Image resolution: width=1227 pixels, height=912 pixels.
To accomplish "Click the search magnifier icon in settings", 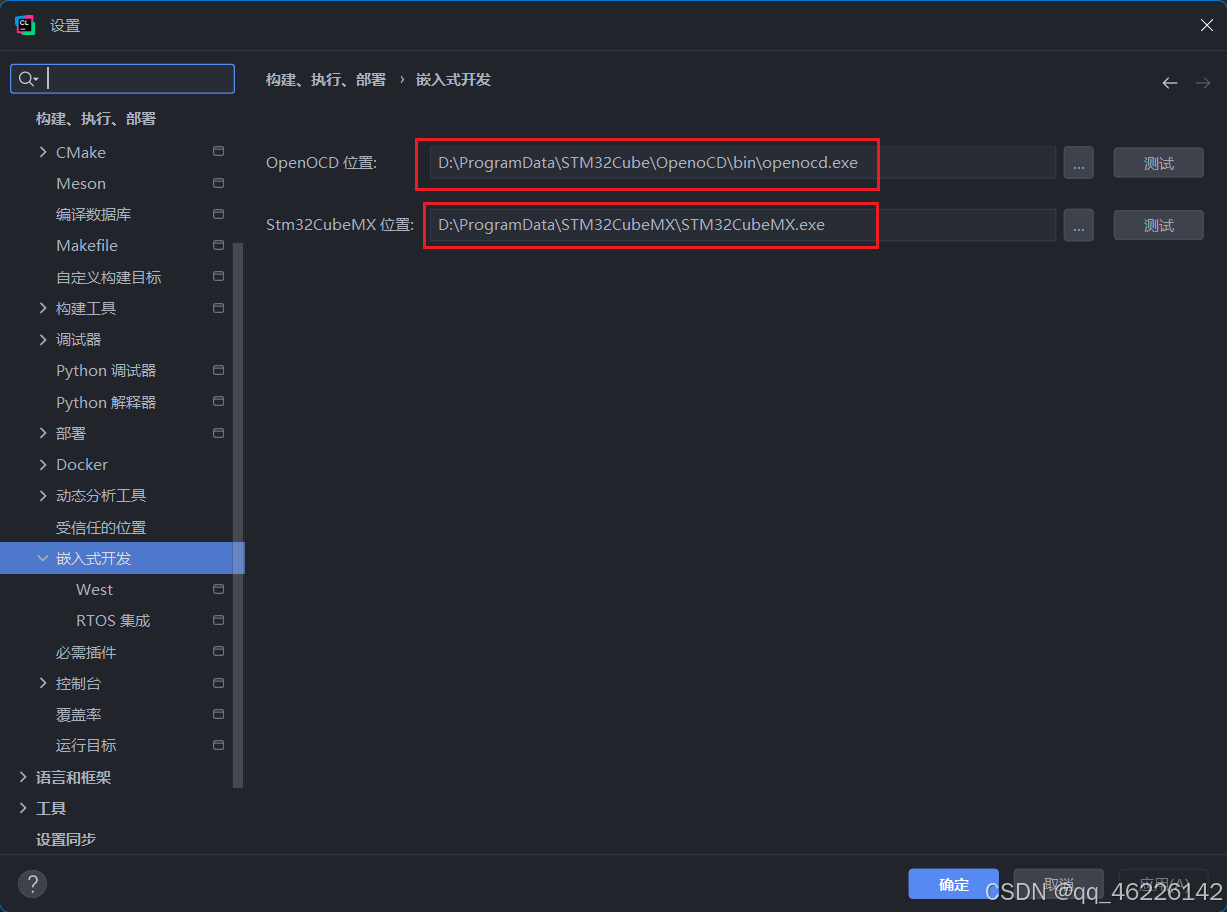I will (x=28, y=79).
